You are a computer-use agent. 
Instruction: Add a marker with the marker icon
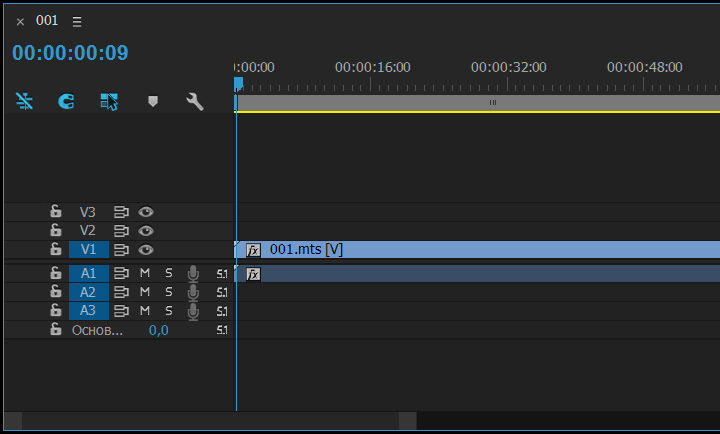(x=153, y=101)
